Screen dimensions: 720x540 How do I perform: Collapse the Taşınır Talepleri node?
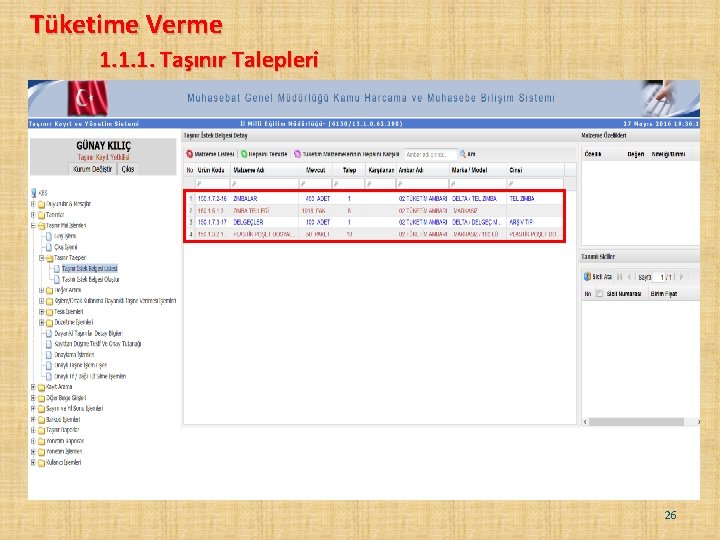click(x=41, y=258)
